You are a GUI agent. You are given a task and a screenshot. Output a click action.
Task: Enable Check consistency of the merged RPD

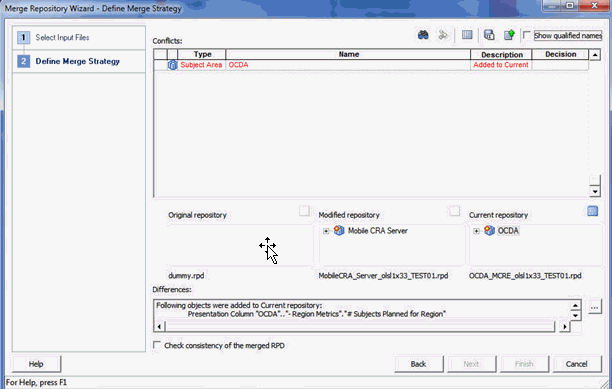click(157, 345)
